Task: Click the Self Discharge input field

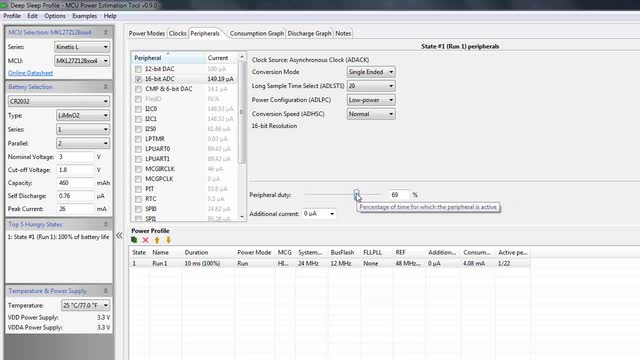Action: 75,196
